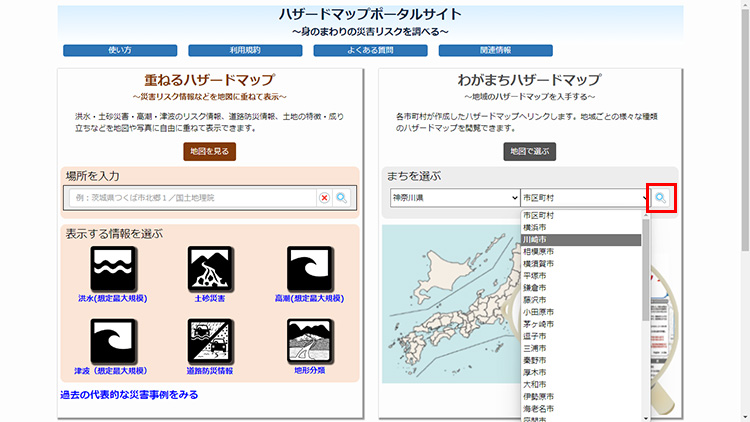This screenshot has width=750, height=422.
Task: Choose 市区町村 placeholder in the list
Action: click(x=581, y=216)
